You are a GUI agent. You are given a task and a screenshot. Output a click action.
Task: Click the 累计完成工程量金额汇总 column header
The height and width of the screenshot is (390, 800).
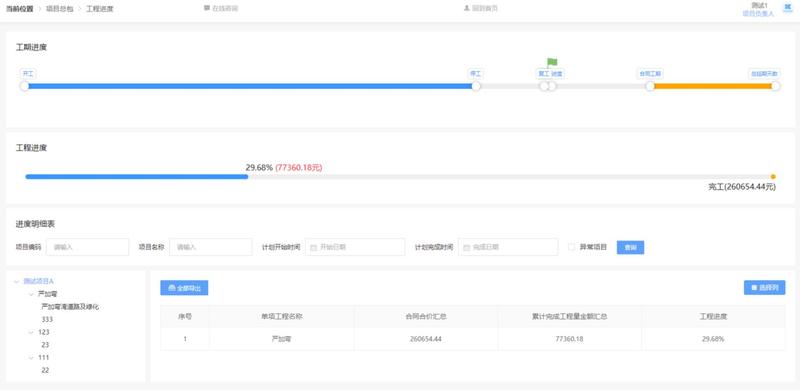569,316
